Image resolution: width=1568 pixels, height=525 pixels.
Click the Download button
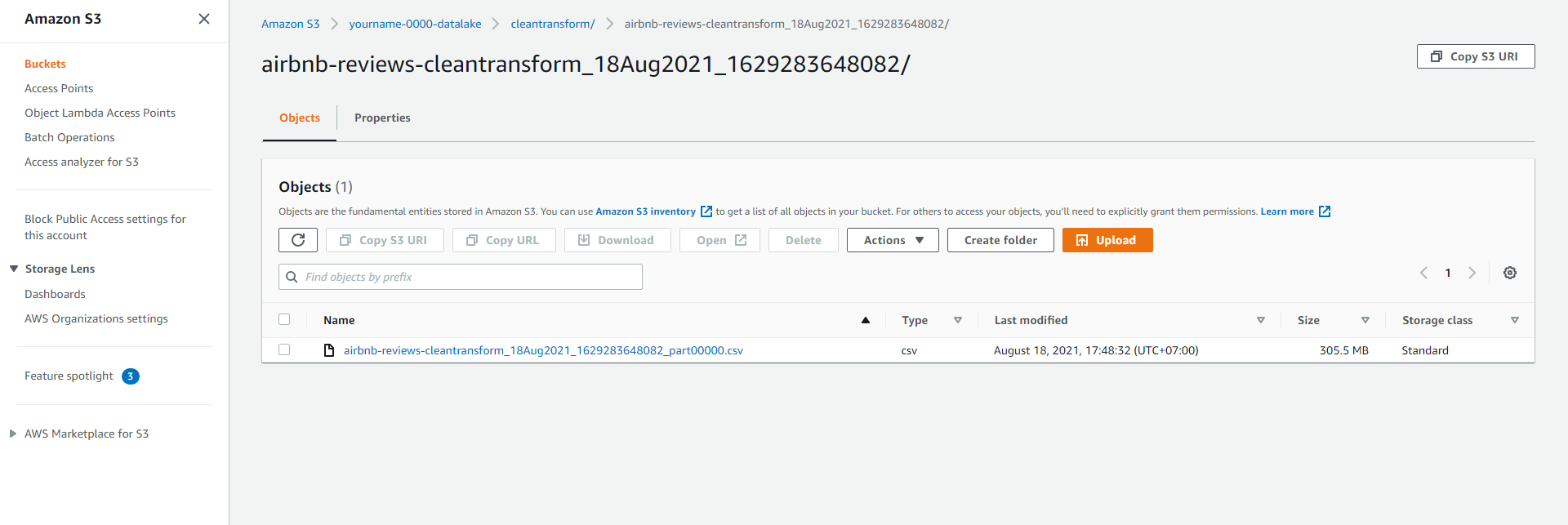pos(617,240)
